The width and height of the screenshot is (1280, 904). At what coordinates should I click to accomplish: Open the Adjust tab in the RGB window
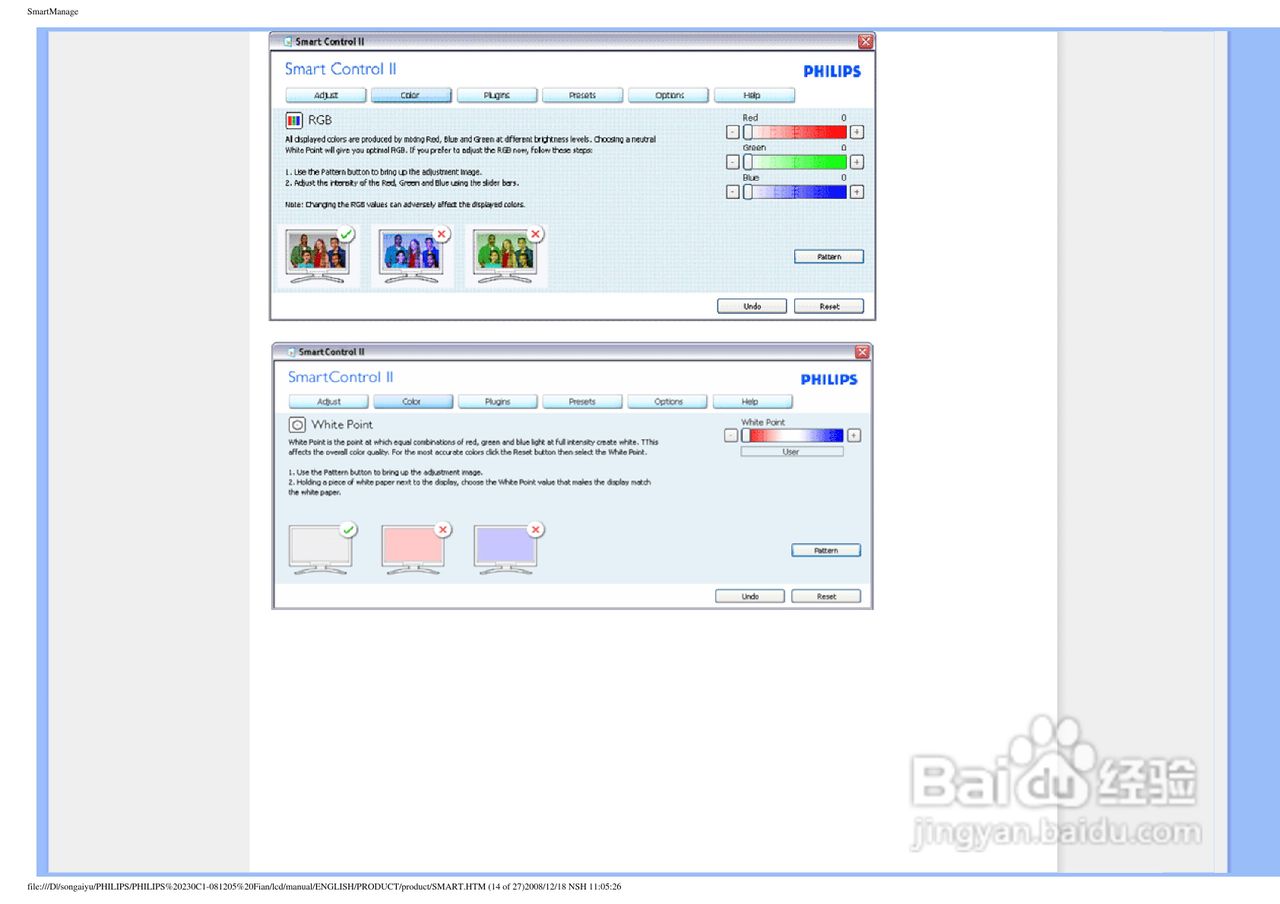(326, 95)
